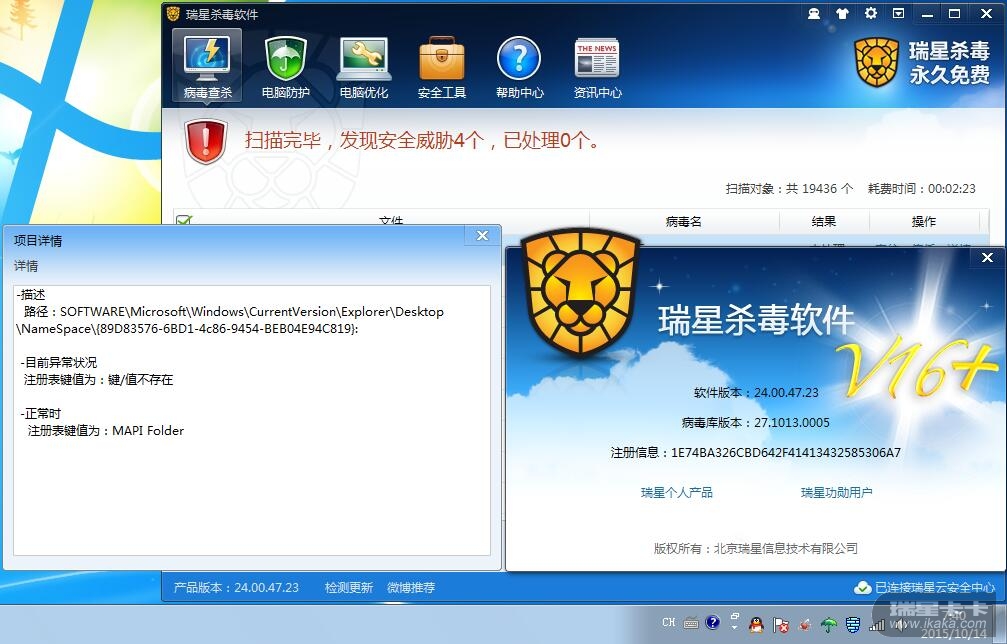Open the 资讯中心 newspaper section
Screen dimensions: 1007x644
597,67
